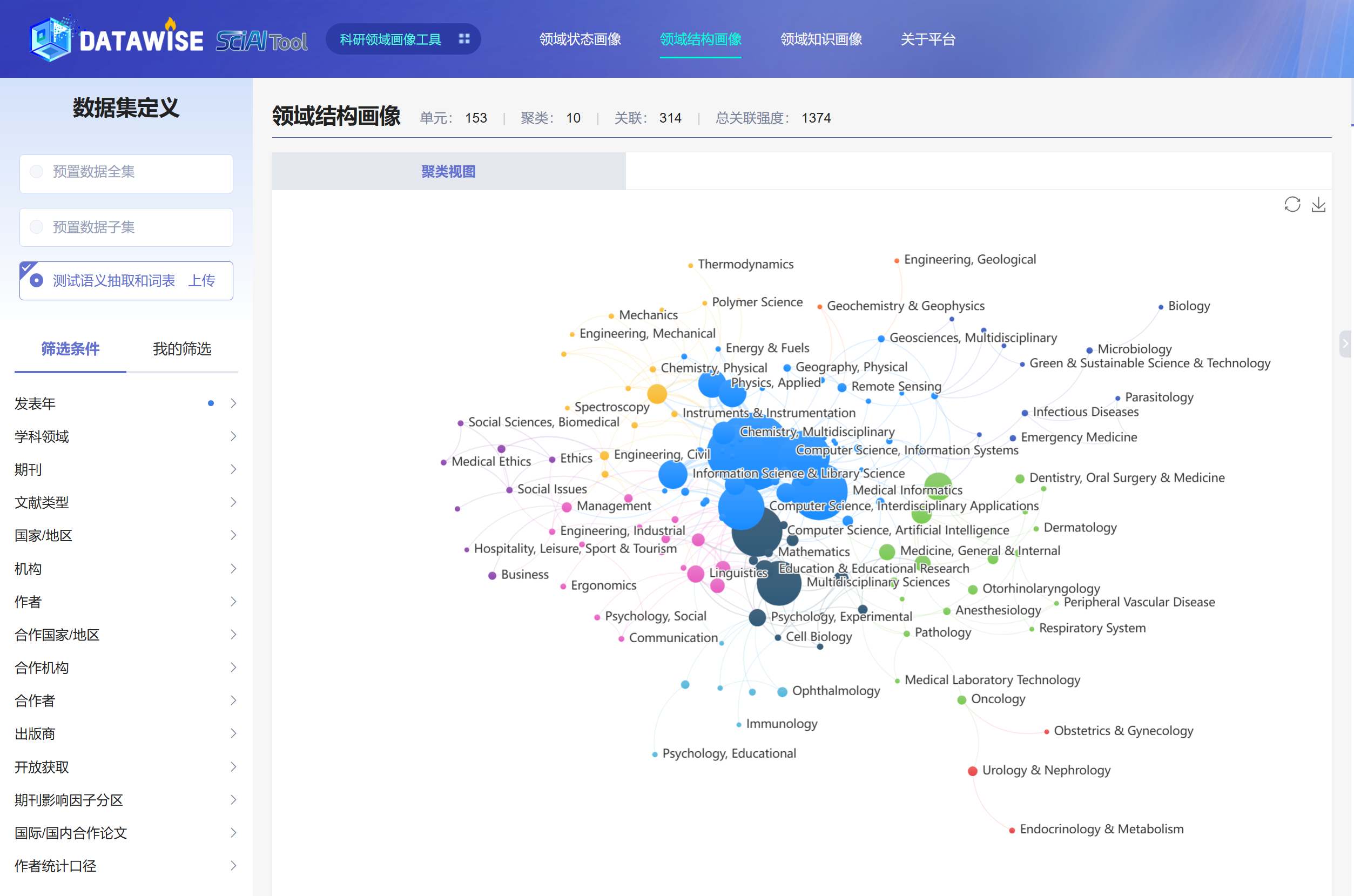The image size is (1354, 896).
Task: Click the refresh chart icon
Action: click(1292, 205)
